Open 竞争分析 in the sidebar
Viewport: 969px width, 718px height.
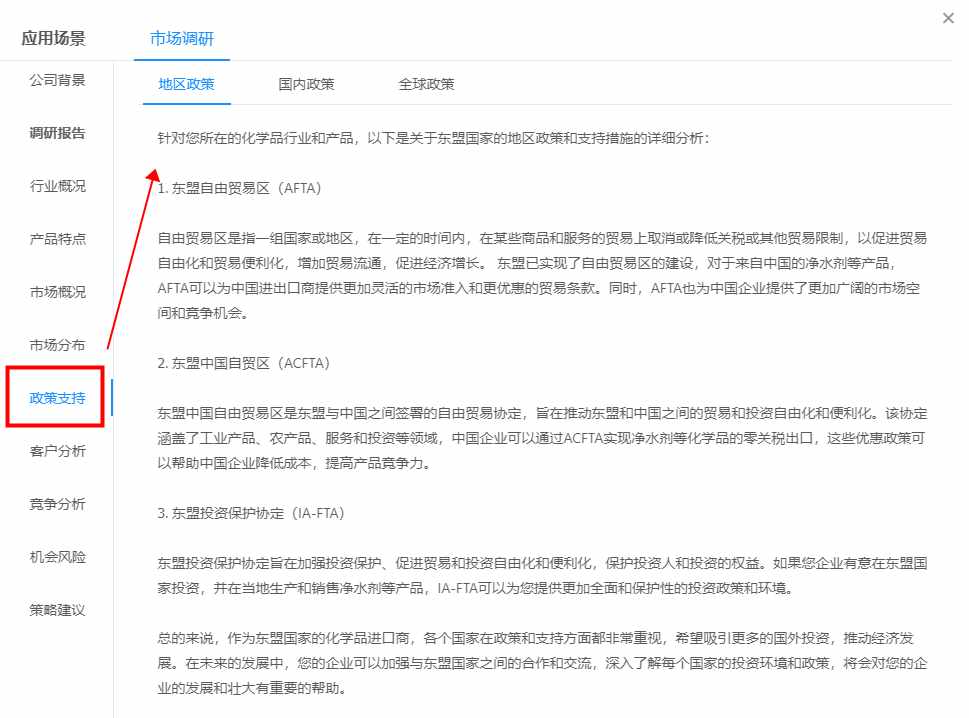click(x=57, y=504)
